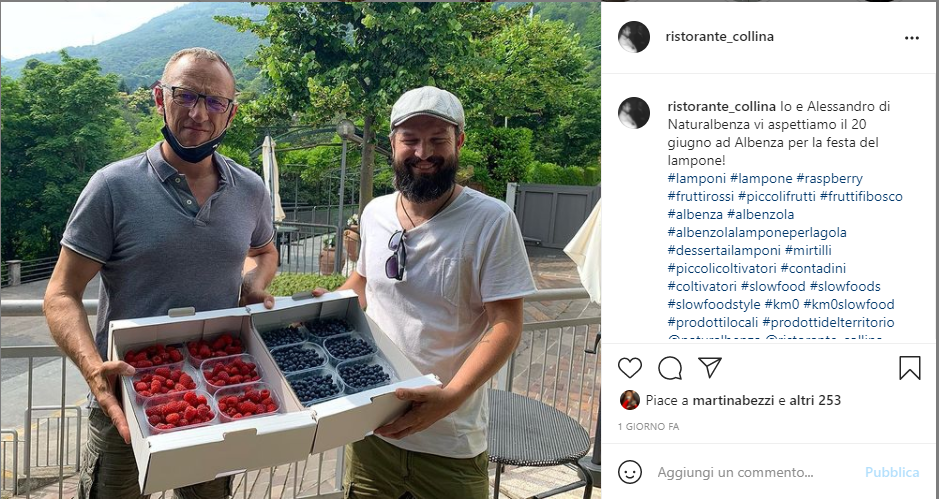Viewport: 939px width, 499px height.
Task: Focus the Aggiungi un commento field
Action: pos(756,472)
